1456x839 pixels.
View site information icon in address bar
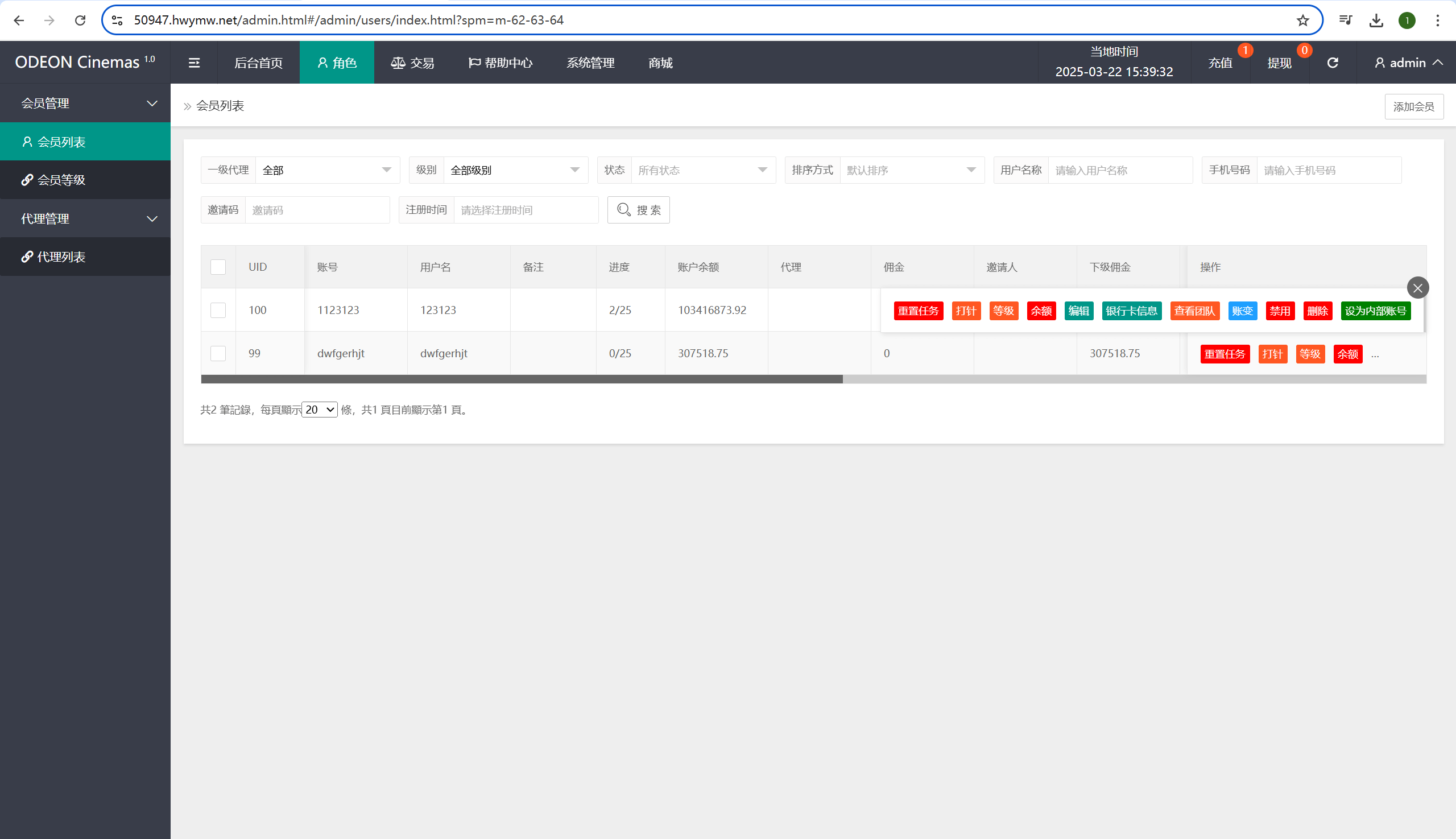tap(117, 20)
